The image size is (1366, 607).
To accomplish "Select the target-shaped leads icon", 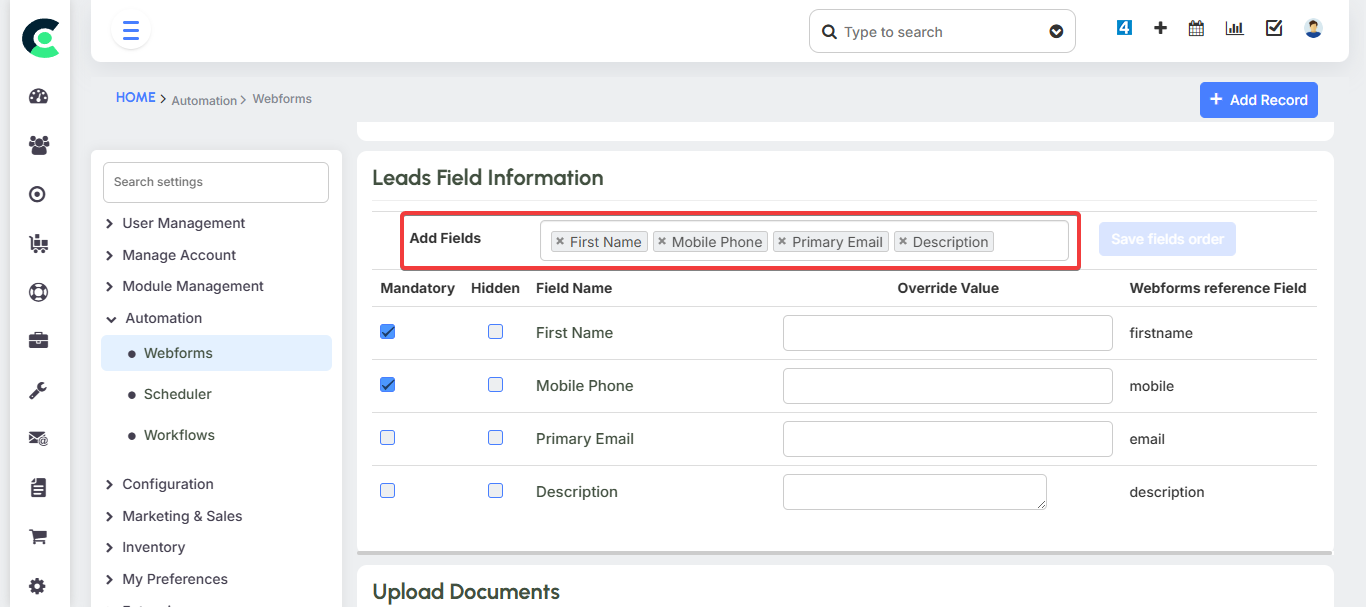I will pyautogui.click(x=38, y=194).
